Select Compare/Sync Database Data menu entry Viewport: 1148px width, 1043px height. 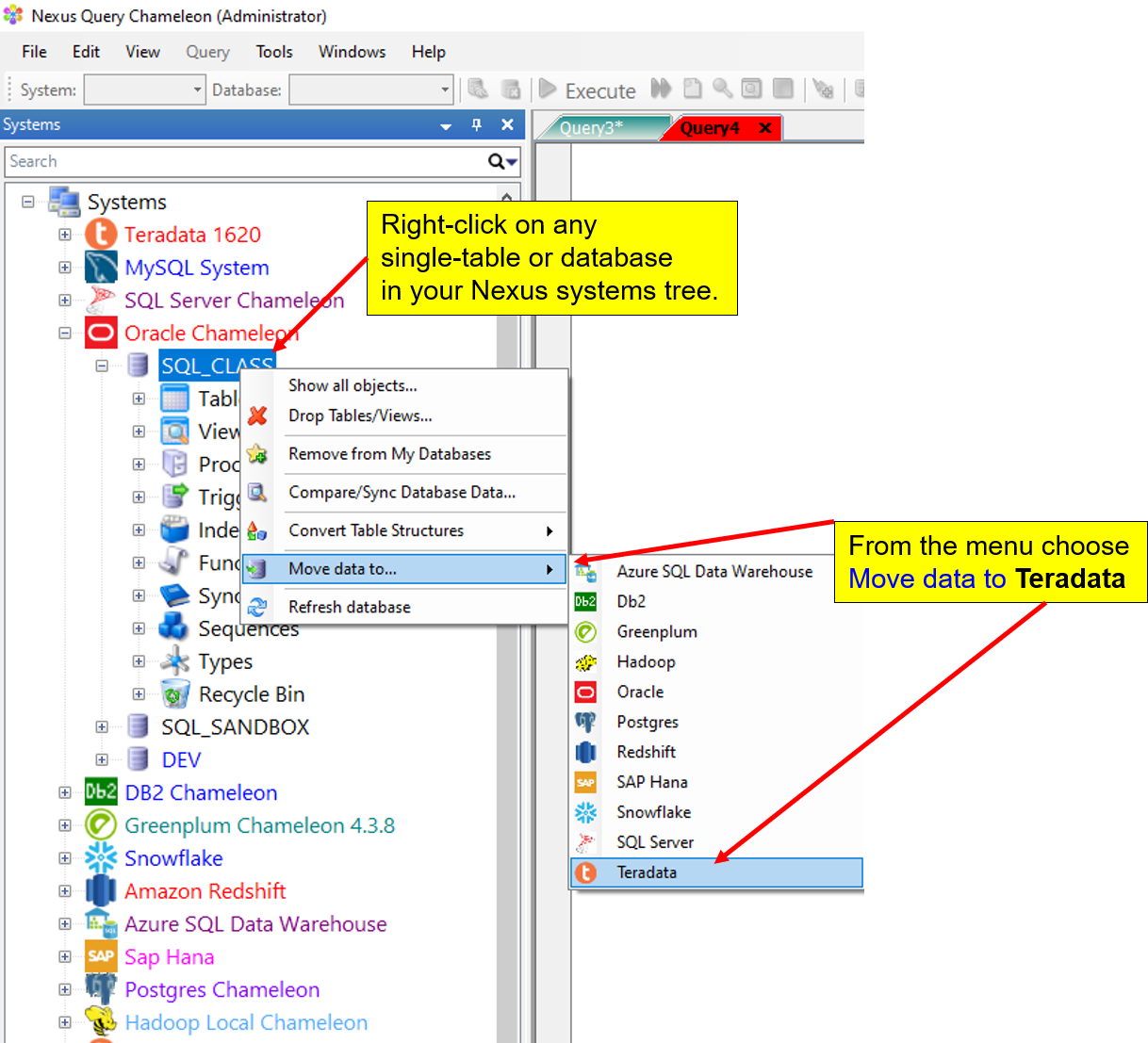point(402,493)
